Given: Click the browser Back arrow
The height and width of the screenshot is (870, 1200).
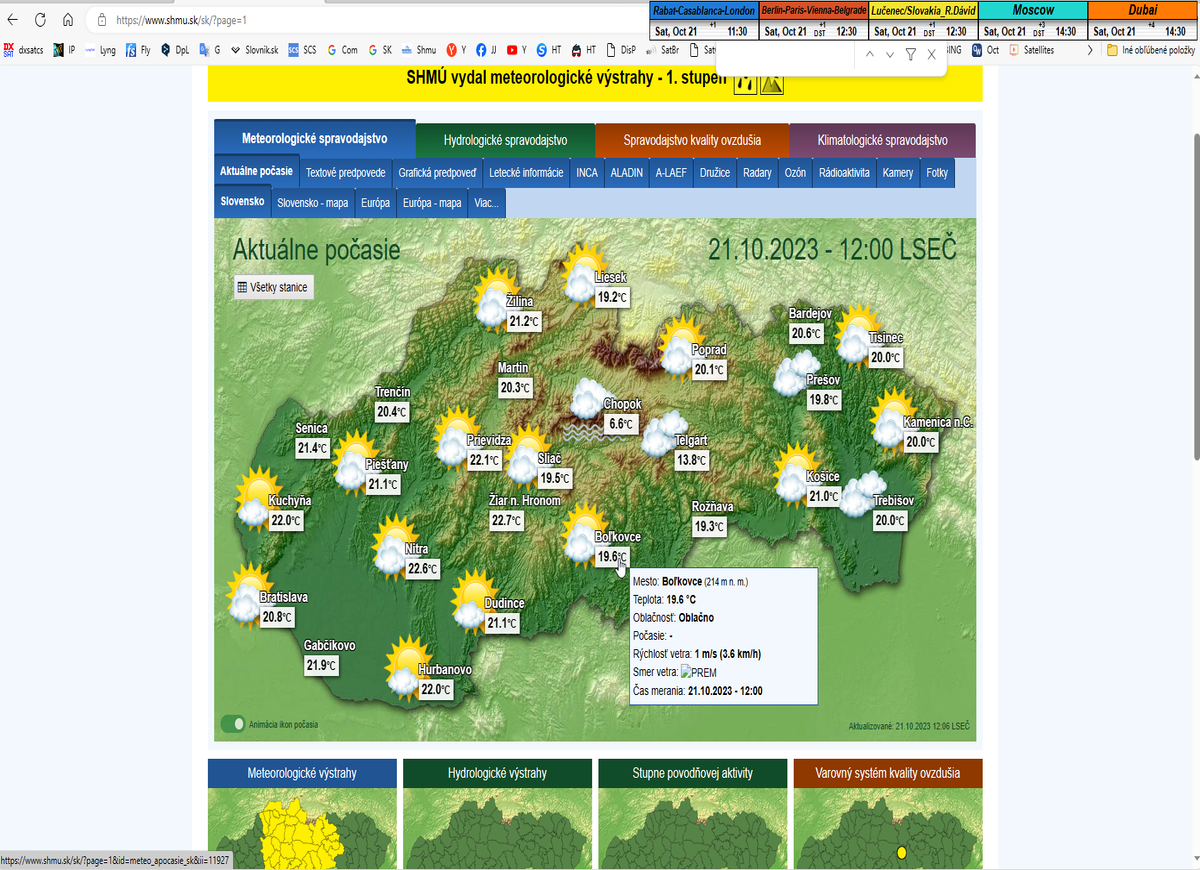Looking at the screenshot, I should pos(13,20).
